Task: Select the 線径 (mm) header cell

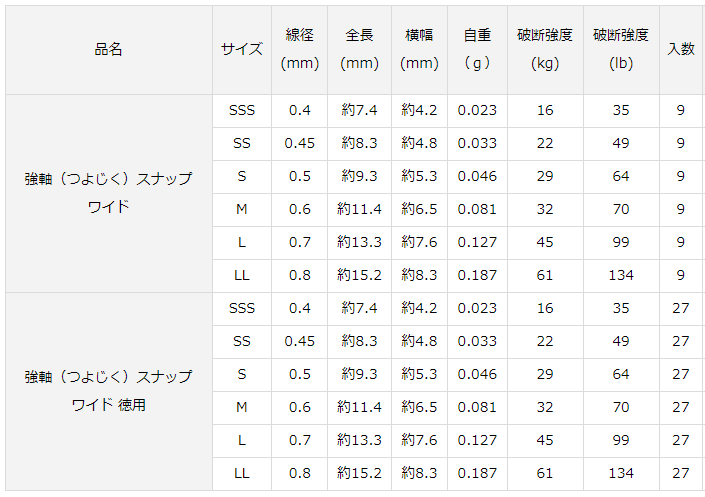Action: 299,49
